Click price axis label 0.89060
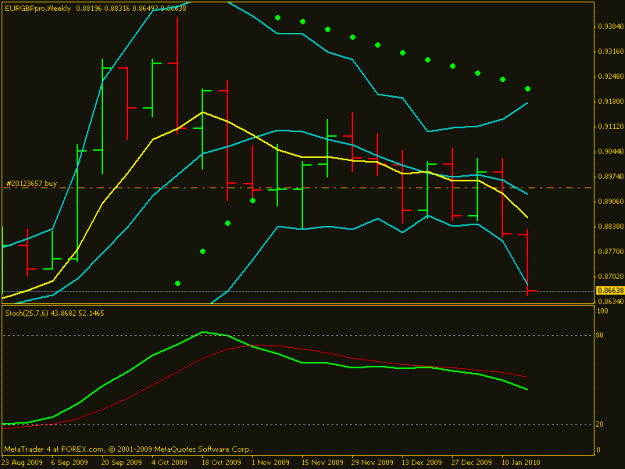The width and height of the screenshot is (625, 469). [x=610, y=202]
